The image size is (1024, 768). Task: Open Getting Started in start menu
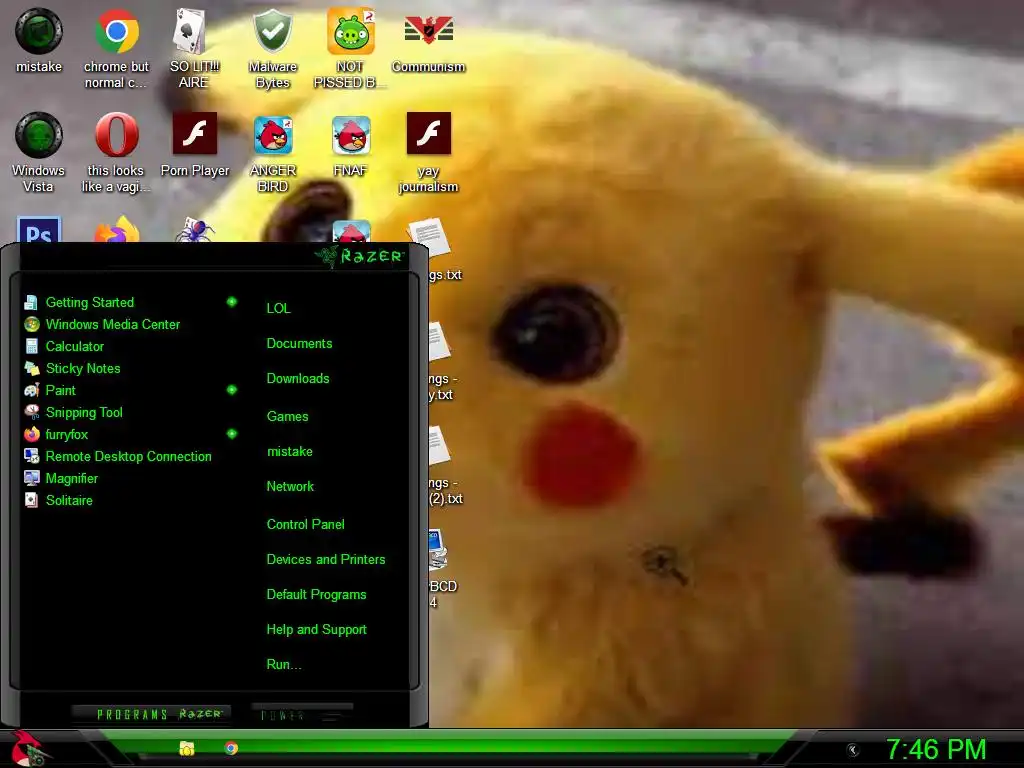[89, 302]
